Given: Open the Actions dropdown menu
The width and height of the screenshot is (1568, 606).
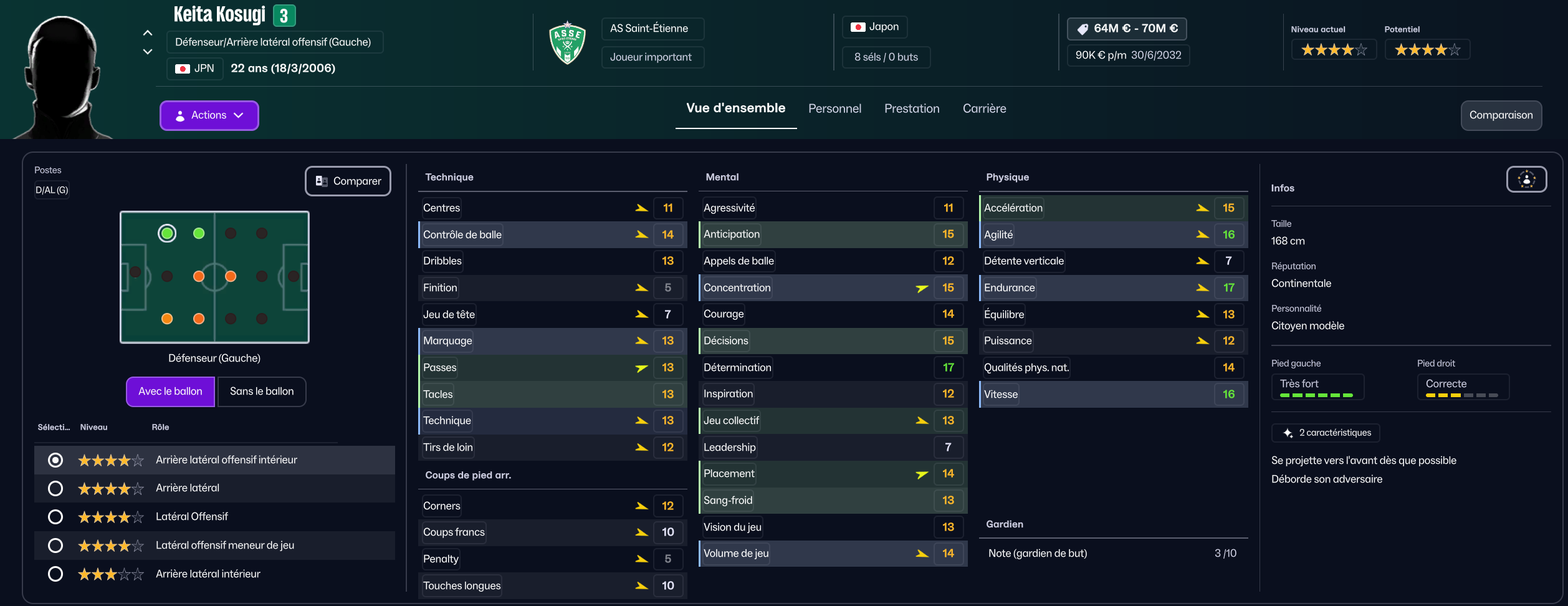Looking at the screenshot, I should pos(209,115).
